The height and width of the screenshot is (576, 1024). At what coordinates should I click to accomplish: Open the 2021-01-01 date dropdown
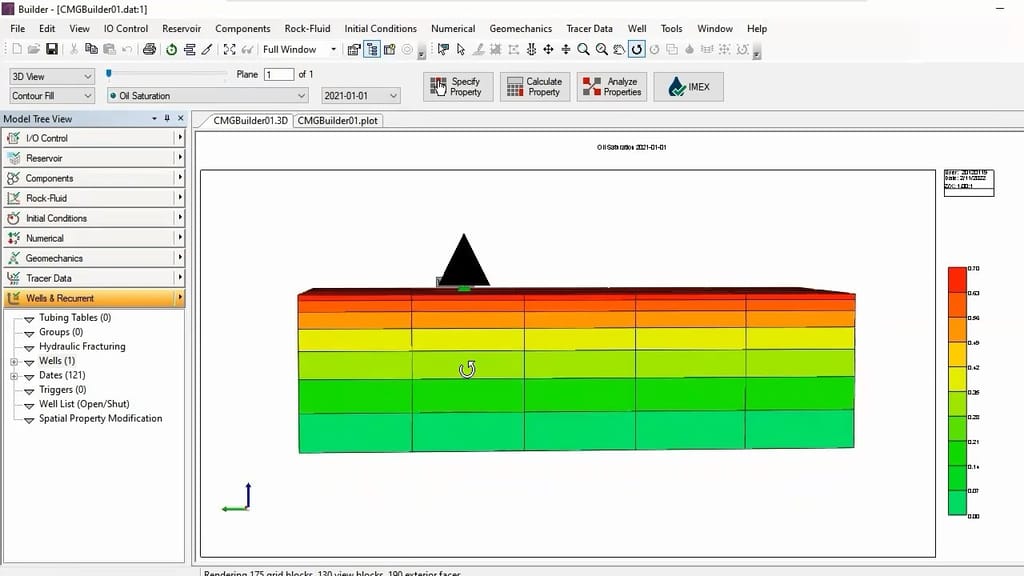[360, 95]
